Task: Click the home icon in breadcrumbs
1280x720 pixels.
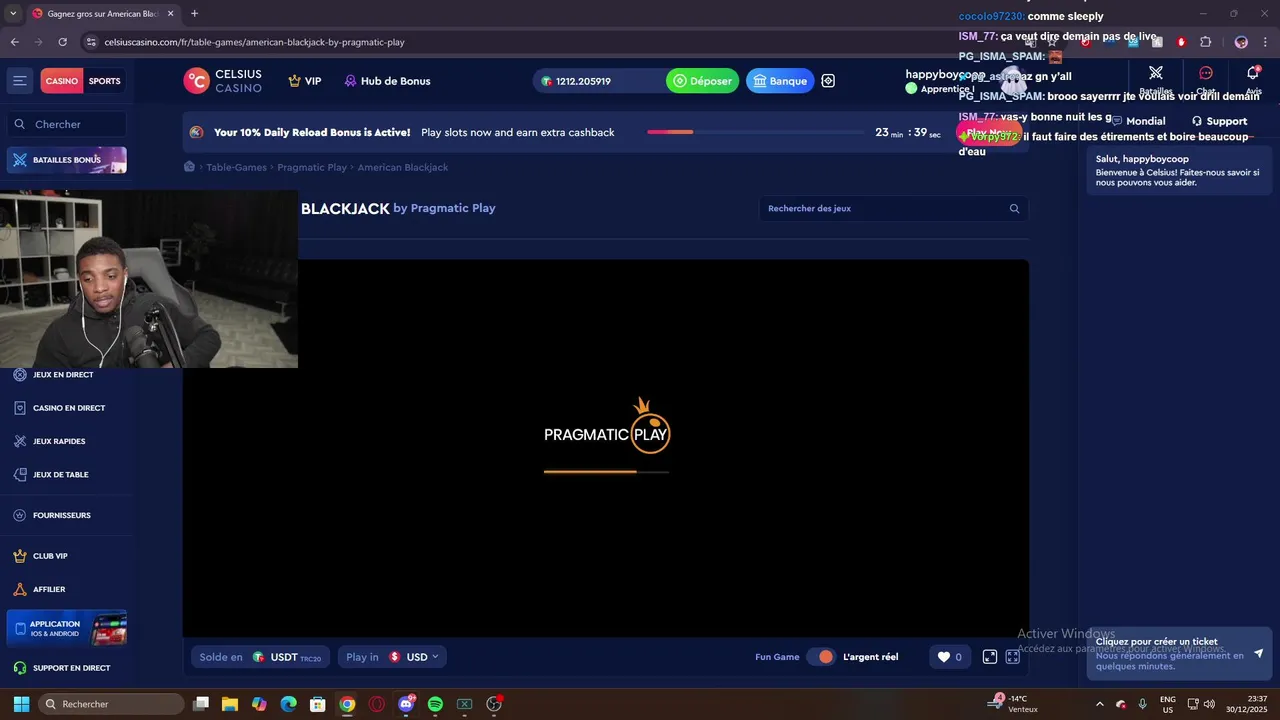Action: tap(189, 167)
